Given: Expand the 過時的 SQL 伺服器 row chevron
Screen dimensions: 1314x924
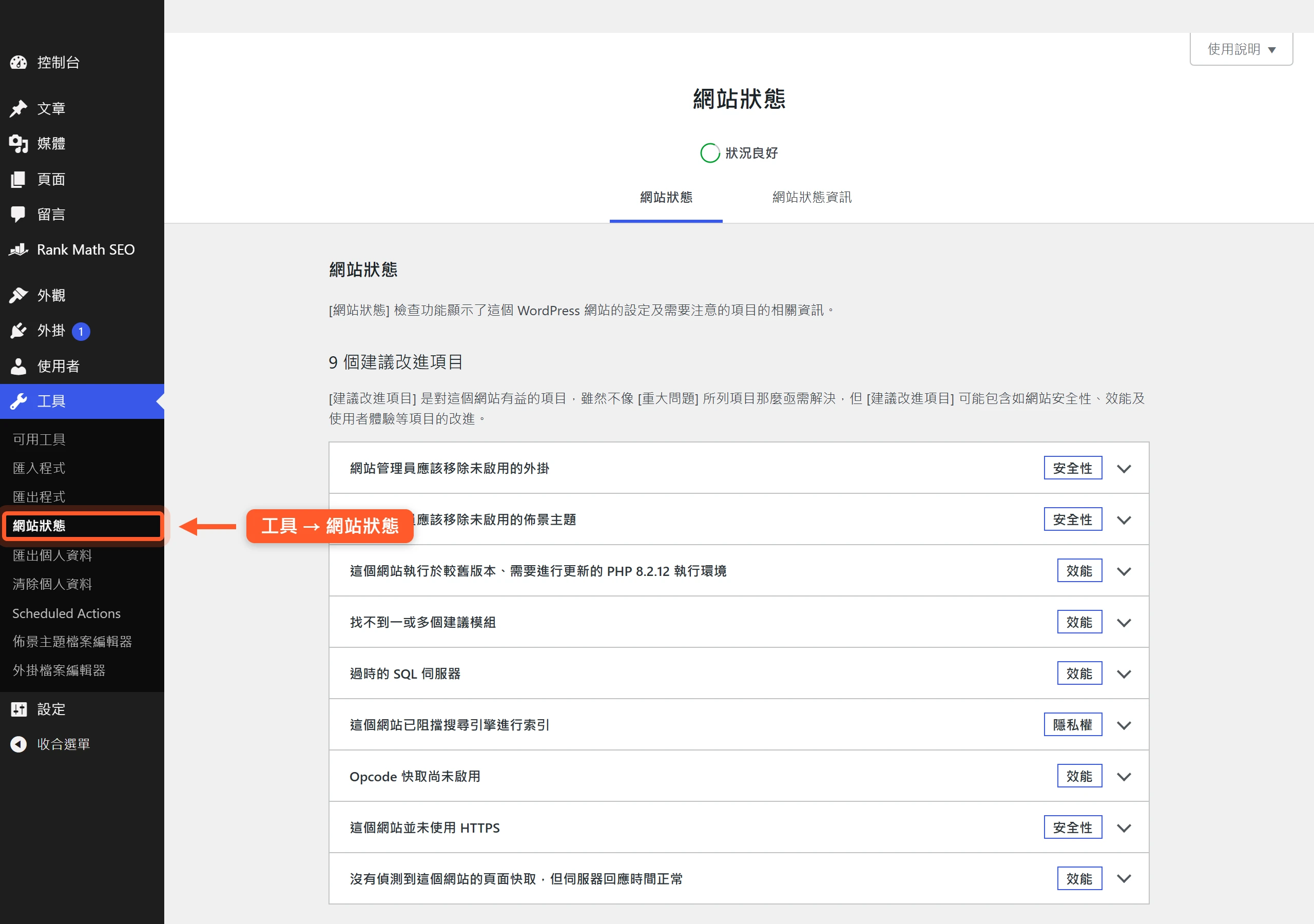Looking at the screenshot, I should pos(1124,675).
